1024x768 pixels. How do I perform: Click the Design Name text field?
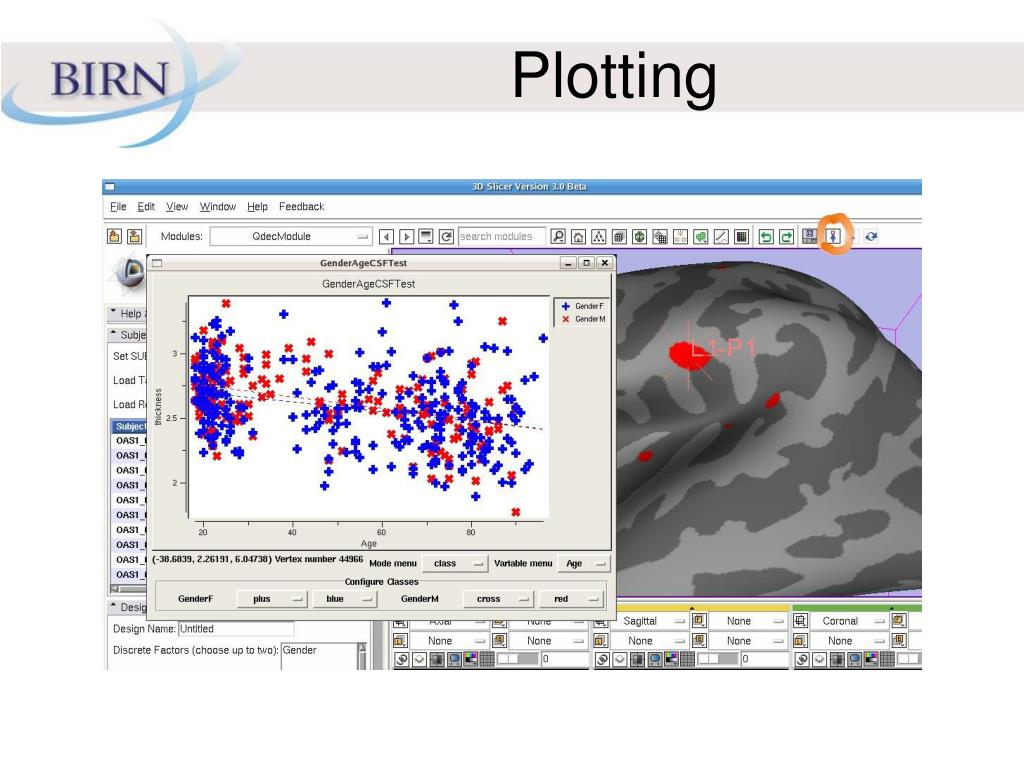point(236,628)
